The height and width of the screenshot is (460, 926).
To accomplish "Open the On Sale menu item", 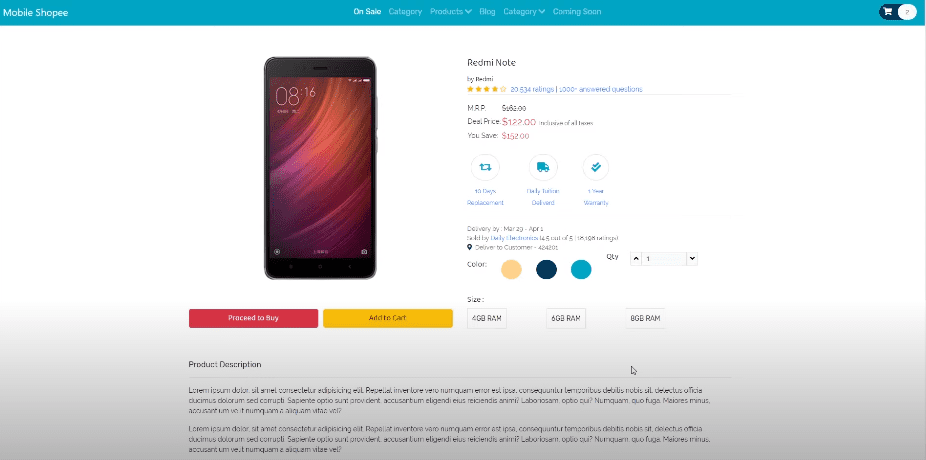I will pyautogui.click(x=367, y=11).
